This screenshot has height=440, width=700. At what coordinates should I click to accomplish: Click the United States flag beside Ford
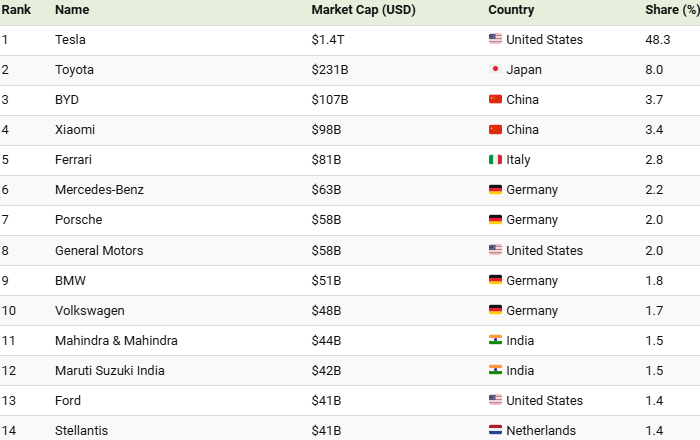[x=495, y=400]
